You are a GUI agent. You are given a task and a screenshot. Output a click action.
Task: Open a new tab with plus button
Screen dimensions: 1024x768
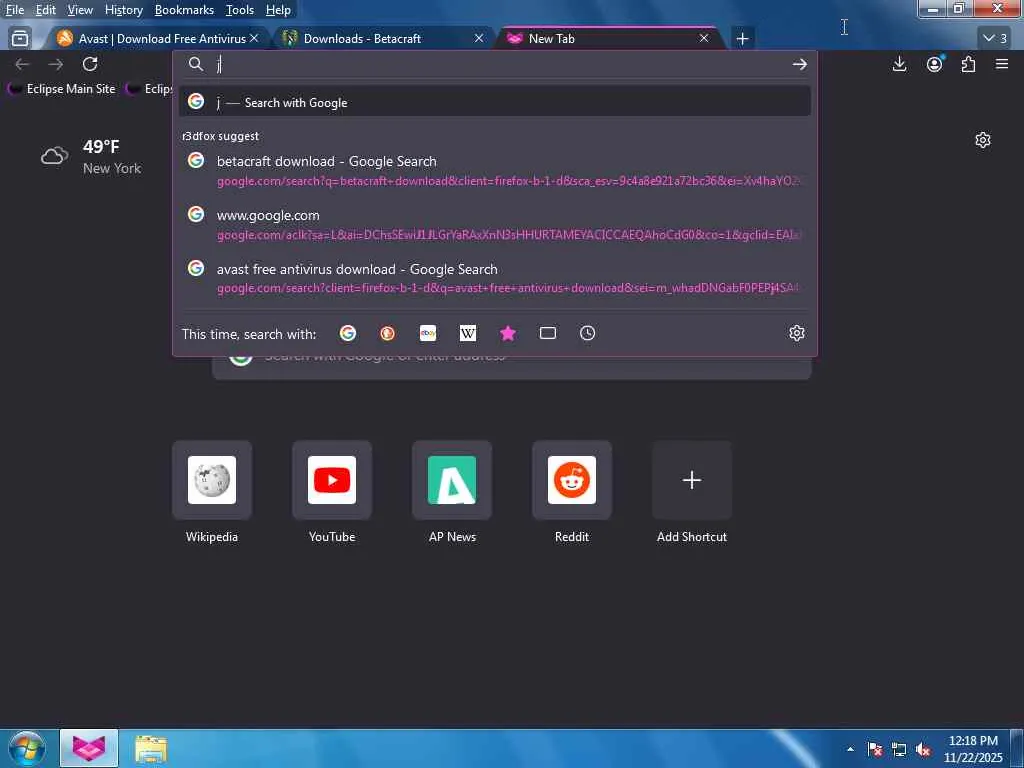[742, 39]
